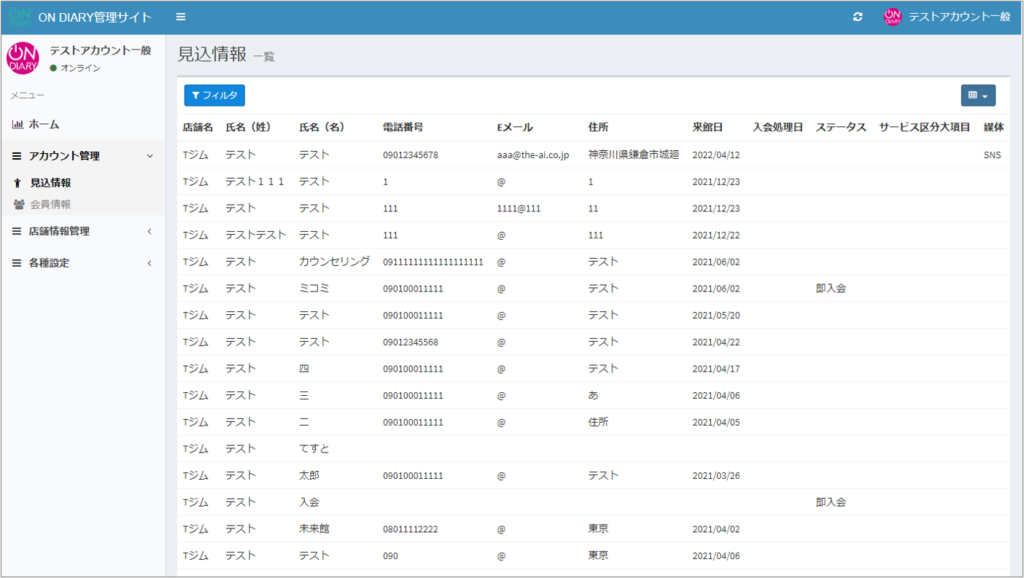Image resolution: width=1024 pixels, height=578 pixels.
Task: Click the ステータス column header
Action: [840, 128]
